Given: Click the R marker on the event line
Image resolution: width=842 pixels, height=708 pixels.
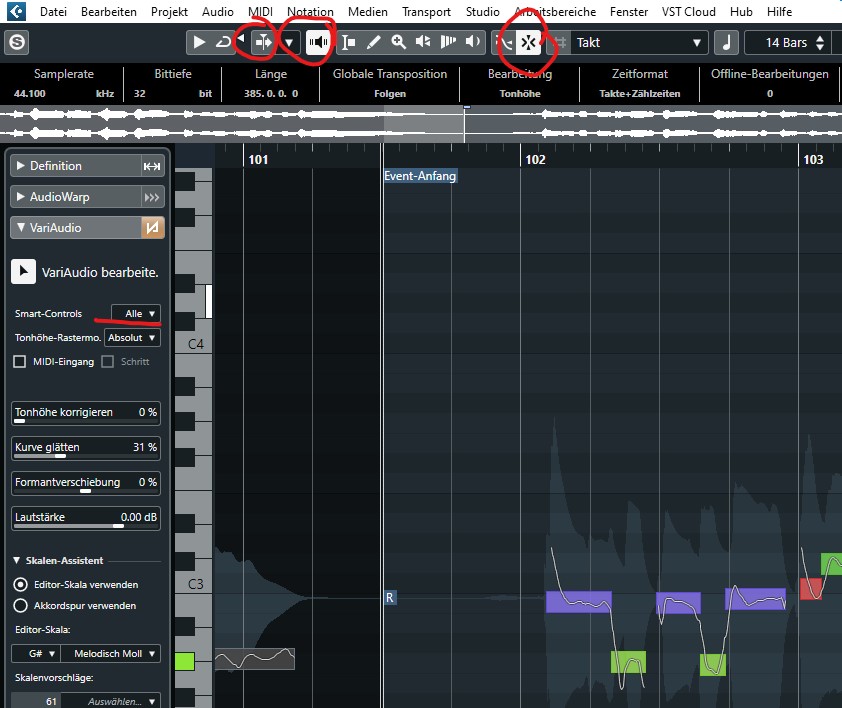Looking at the screenshot, I should (x=390, y=597).
